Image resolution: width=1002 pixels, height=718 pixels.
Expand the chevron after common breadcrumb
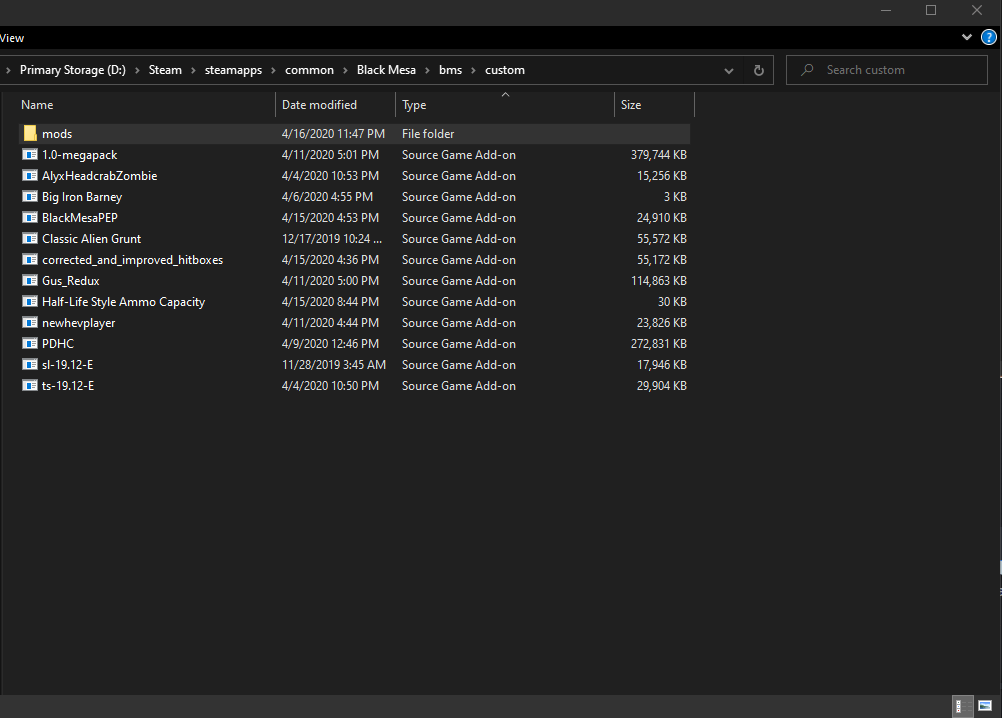click(345, 70)
